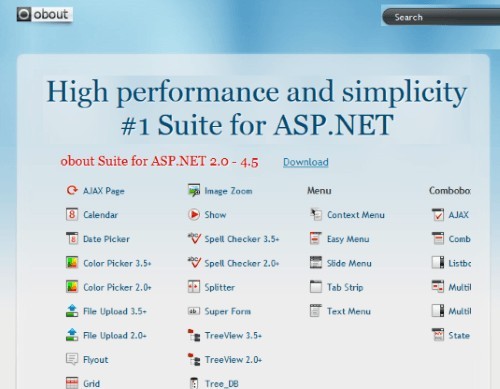Viewport: 500px width, 389px height.
Task: Open the Flyout link
Action: (x=96, y=360)
